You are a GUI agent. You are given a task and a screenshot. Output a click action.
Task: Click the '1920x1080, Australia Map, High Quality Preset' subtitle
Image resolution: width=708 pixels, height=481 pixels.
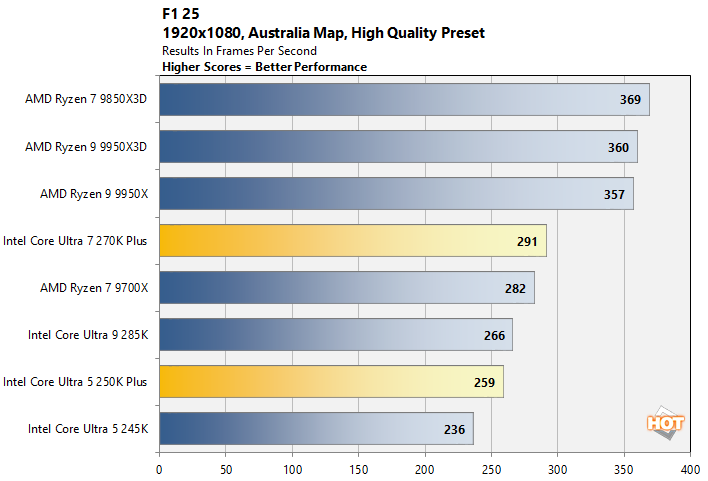pyautogui.click(x=323, y=33)
